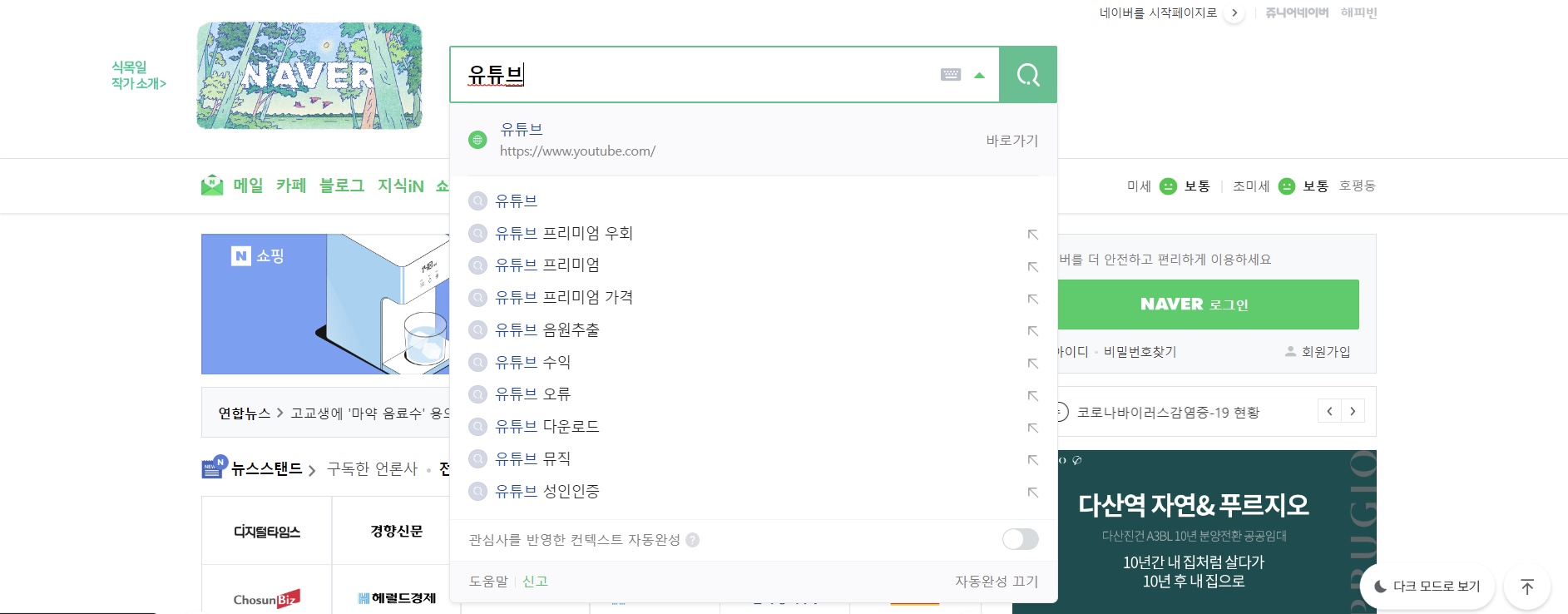
Task: Select suggestion 유튜브 프리미엄
Action: tap(547, 265)
